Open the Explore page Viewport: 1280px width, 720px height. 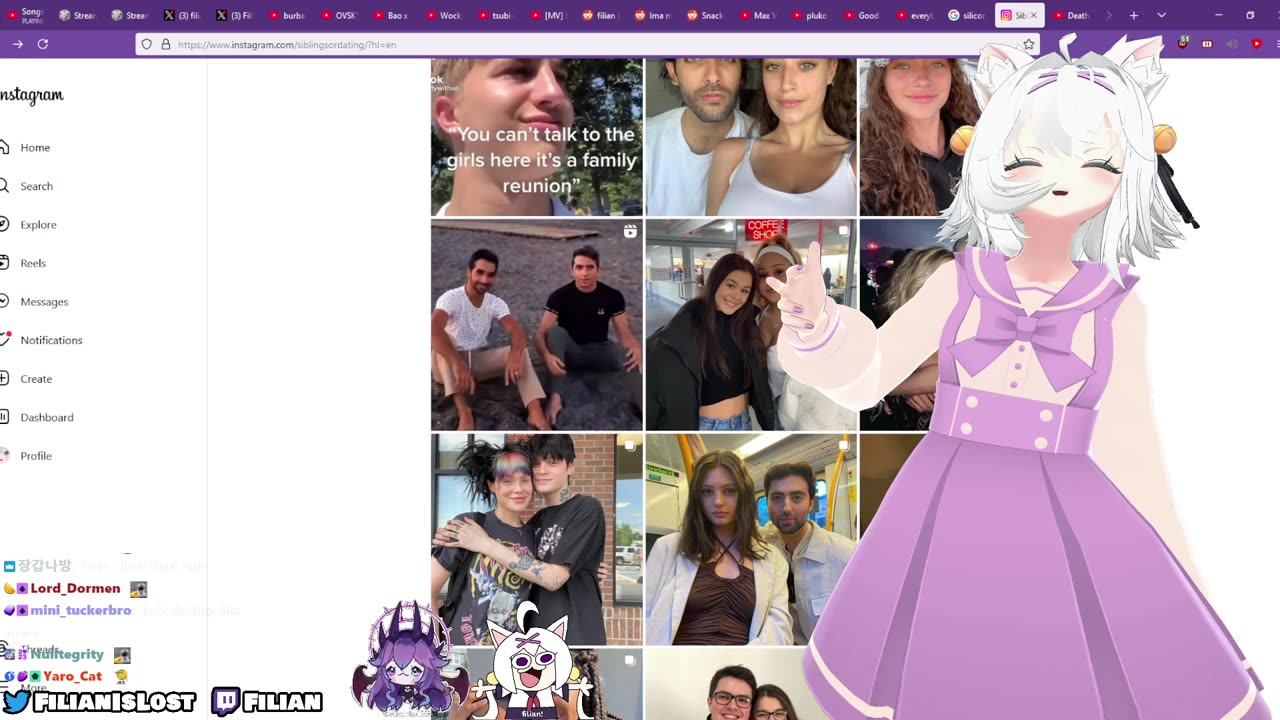point(38,225)
